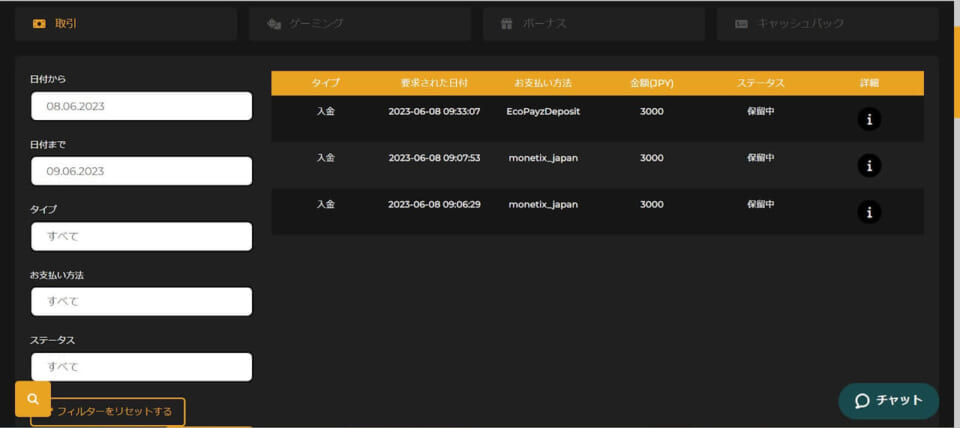This screenshot has width=960, height=428.
Task: Open the お支払い方法 filter dropdown
Action: [141, 301]
